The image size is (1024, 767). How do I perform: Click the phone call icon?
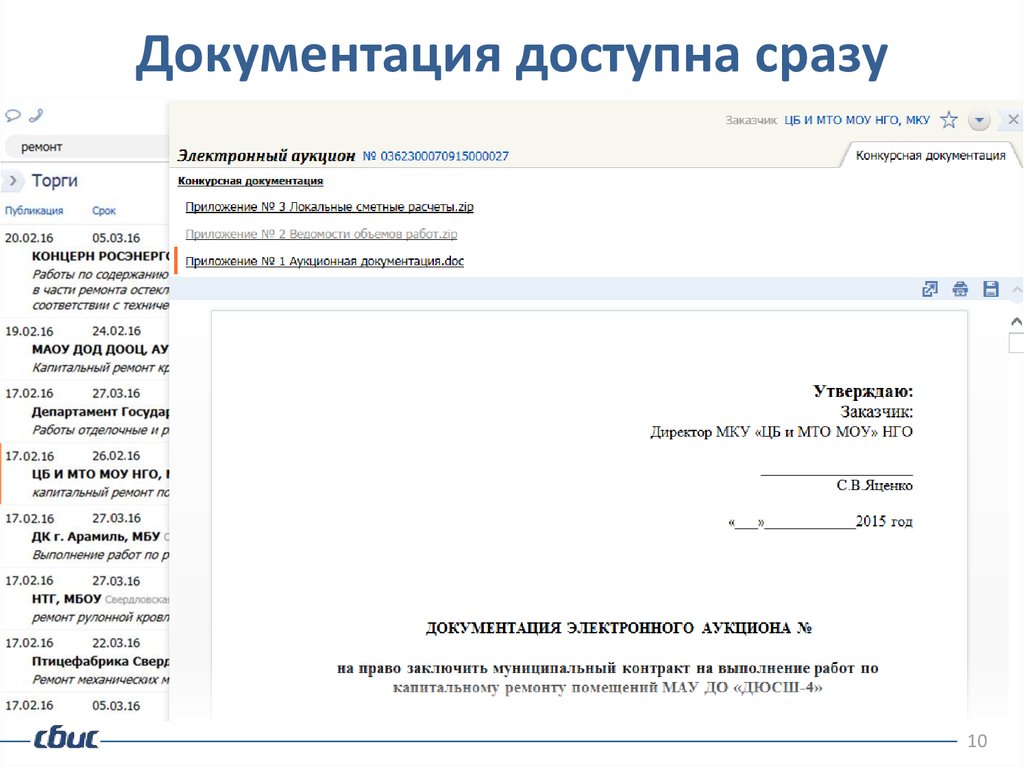(x=36, y=115)
